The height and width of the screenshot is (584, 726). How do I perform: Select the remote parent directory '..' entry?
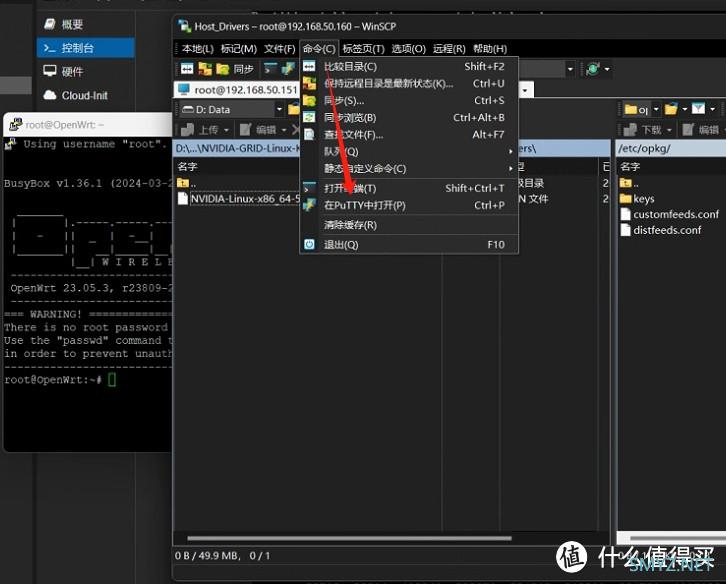click(x=629, y=183)
